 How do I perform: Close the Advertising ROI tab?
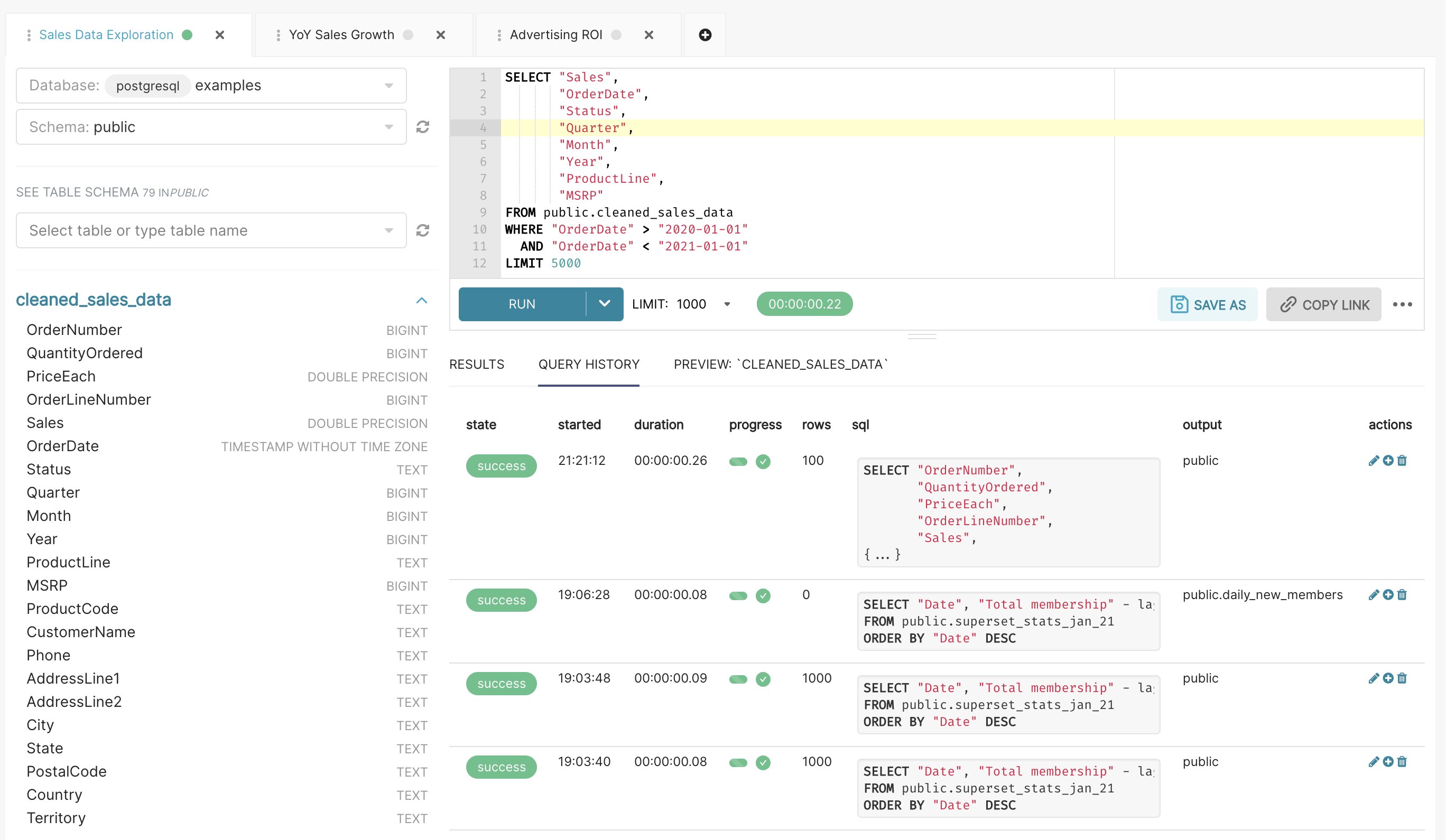648,35
